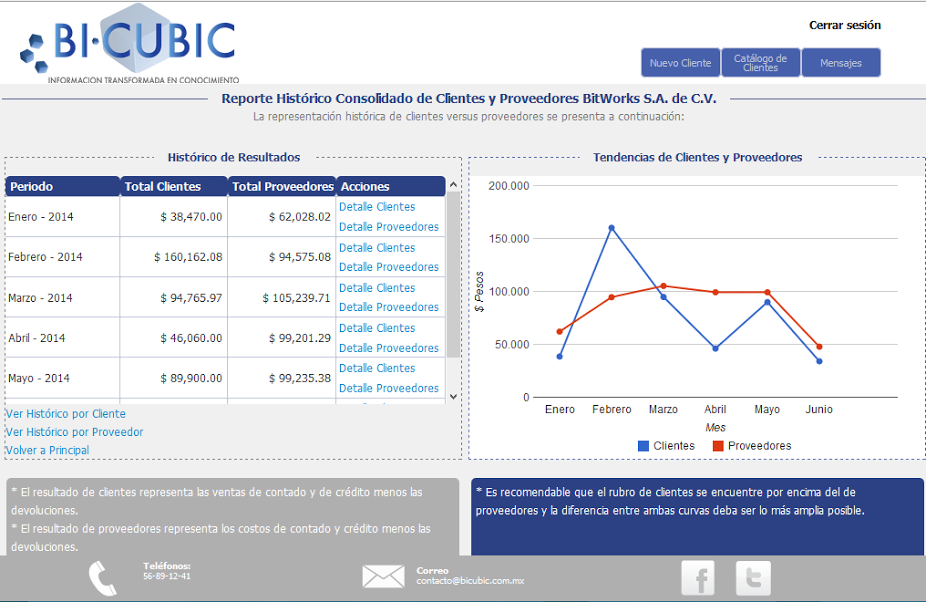Click the Facebook icon in the footer

pos(698,578)
